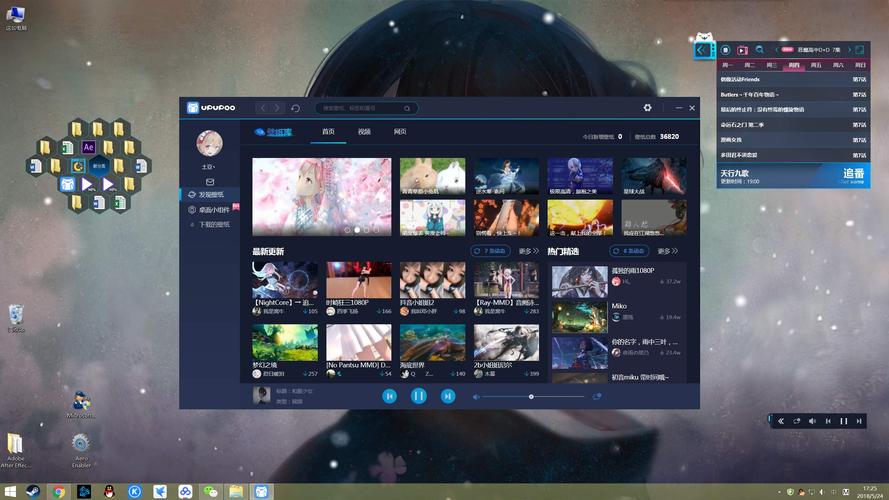Open the Miko entry in 热门精选
The image size is (889, 500).
(x=619, y=317)
